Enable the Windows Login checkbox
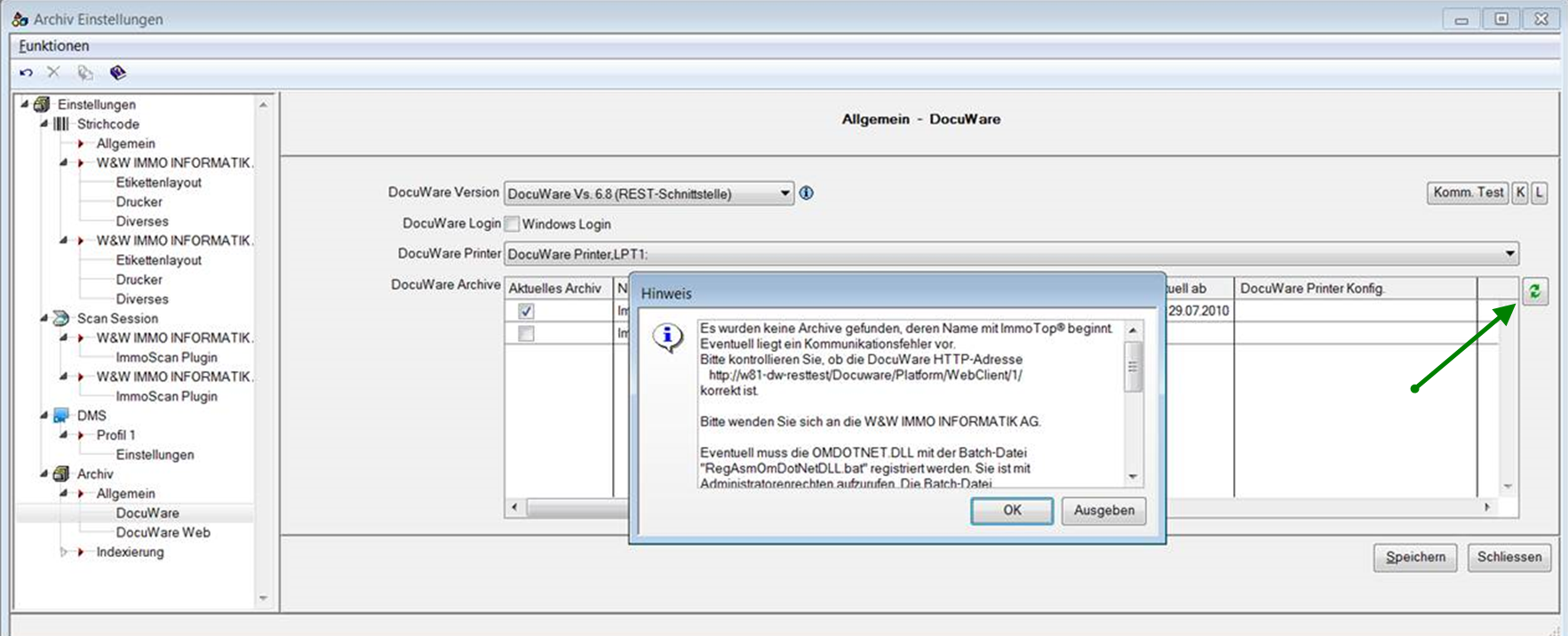 513,224
